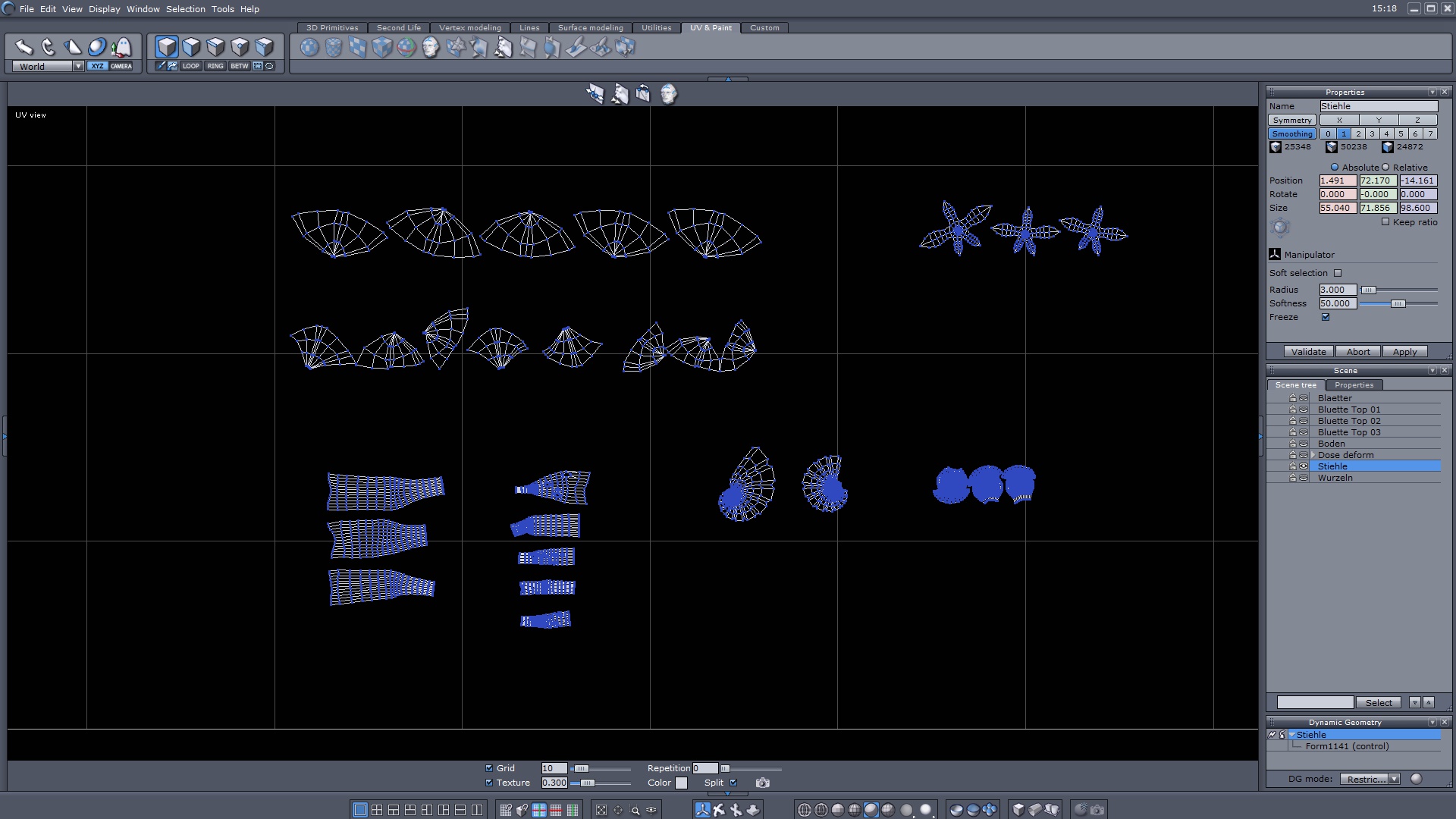The width and height of the screenshot is (1456, 819).
Task: Select the Relative radio button
Action: click(1385, 168)
